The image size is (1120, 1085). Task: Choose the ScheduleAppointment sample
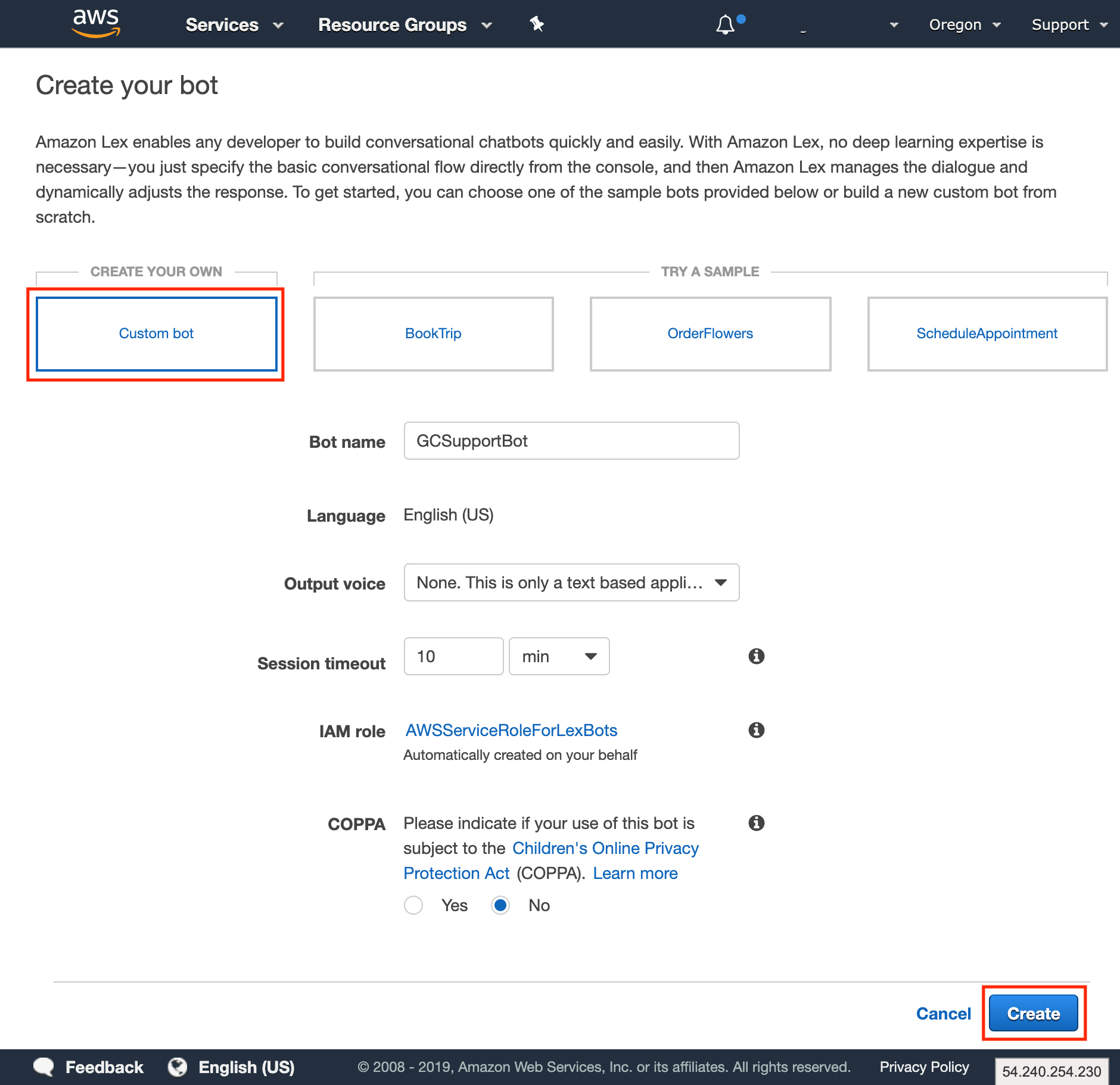987,333
